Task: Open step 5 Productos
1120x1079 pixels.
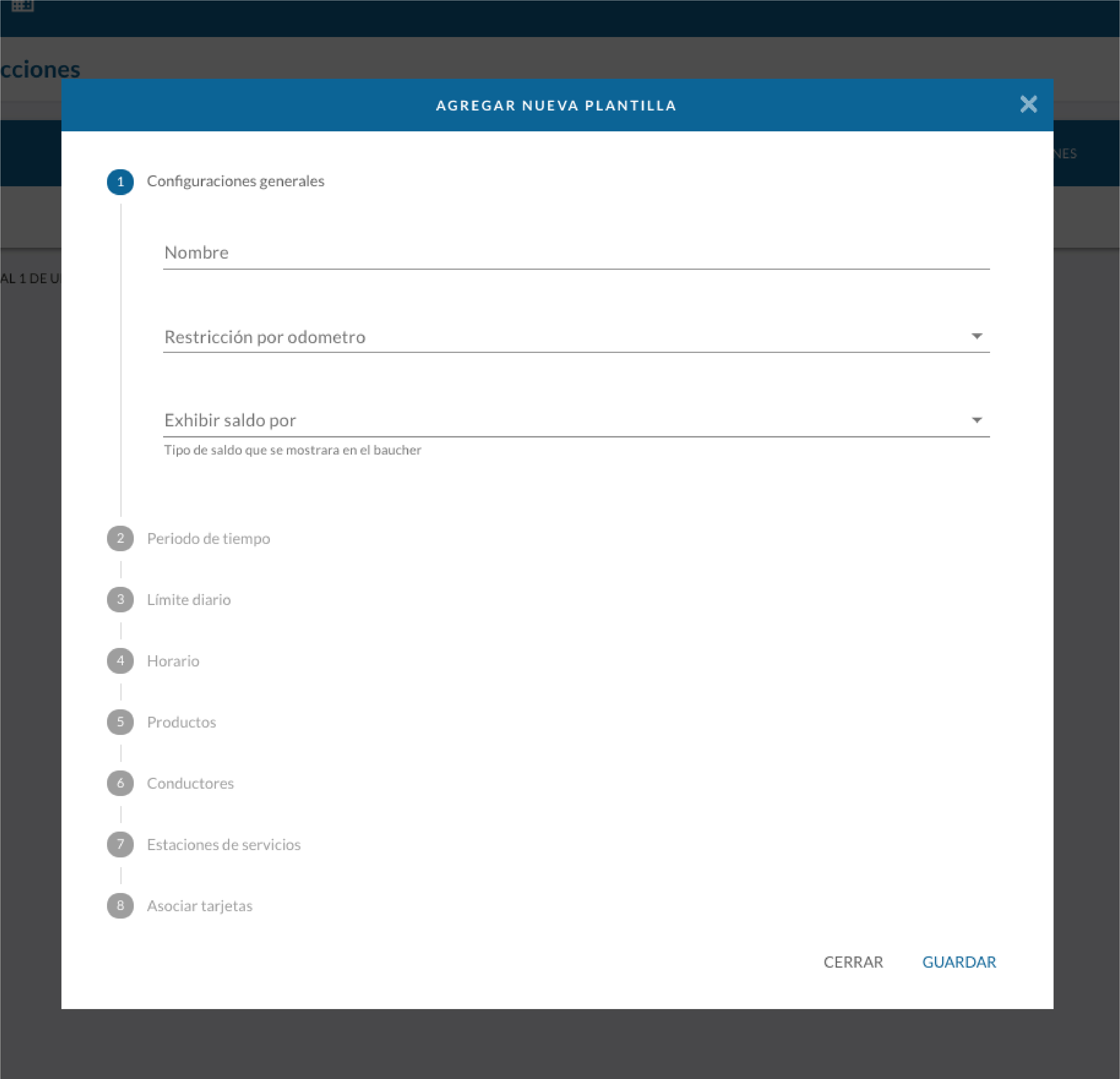Action: (162, 722)
